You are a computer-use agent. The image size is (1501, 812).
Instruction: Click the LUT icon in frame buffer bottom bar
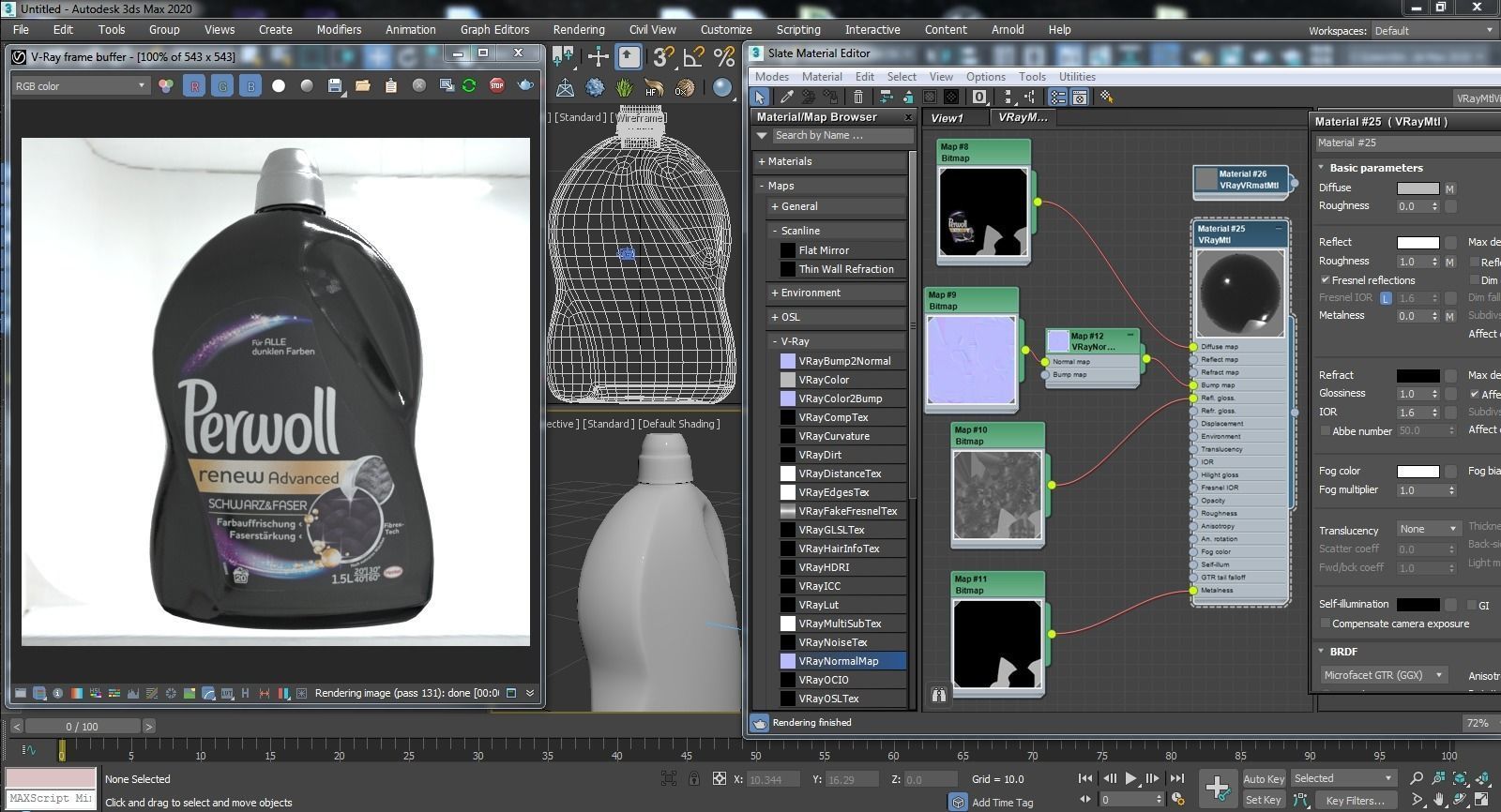pos(226,693)
